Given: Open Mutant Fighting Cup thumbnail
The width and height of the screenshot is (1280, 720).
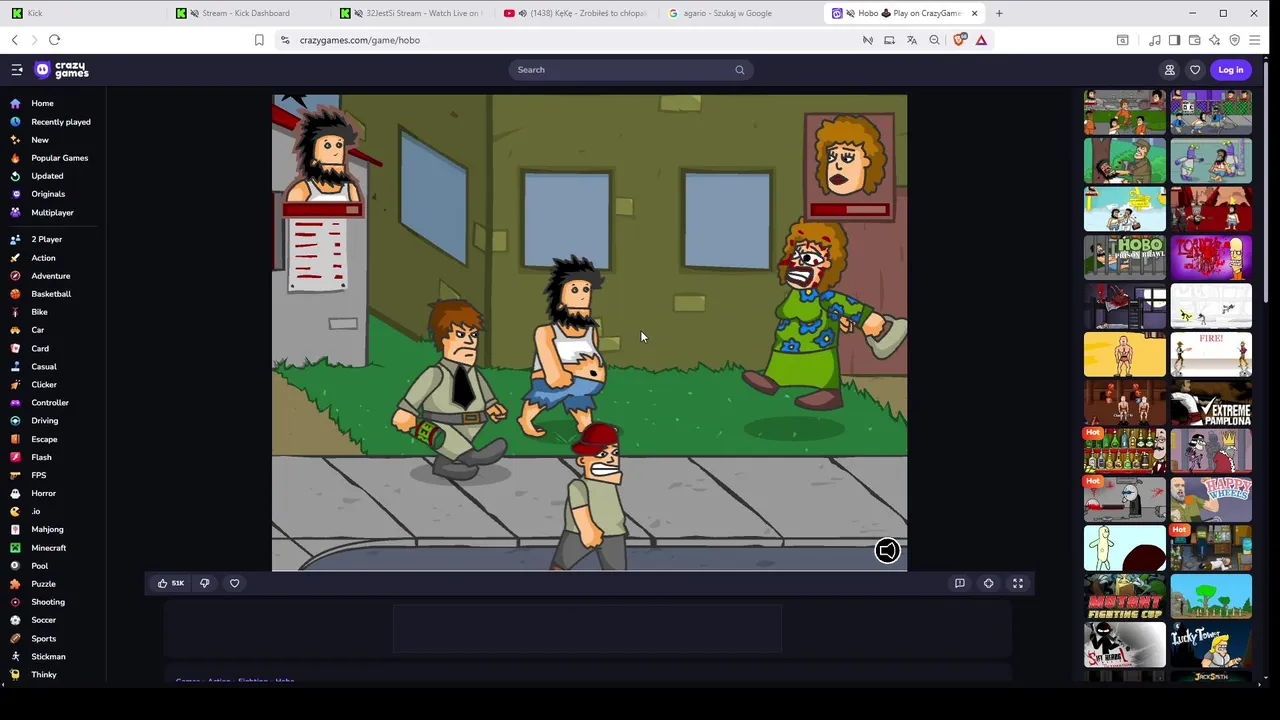Looking at the screenshot, I should pyautogui.click(x=1125, y=597).
